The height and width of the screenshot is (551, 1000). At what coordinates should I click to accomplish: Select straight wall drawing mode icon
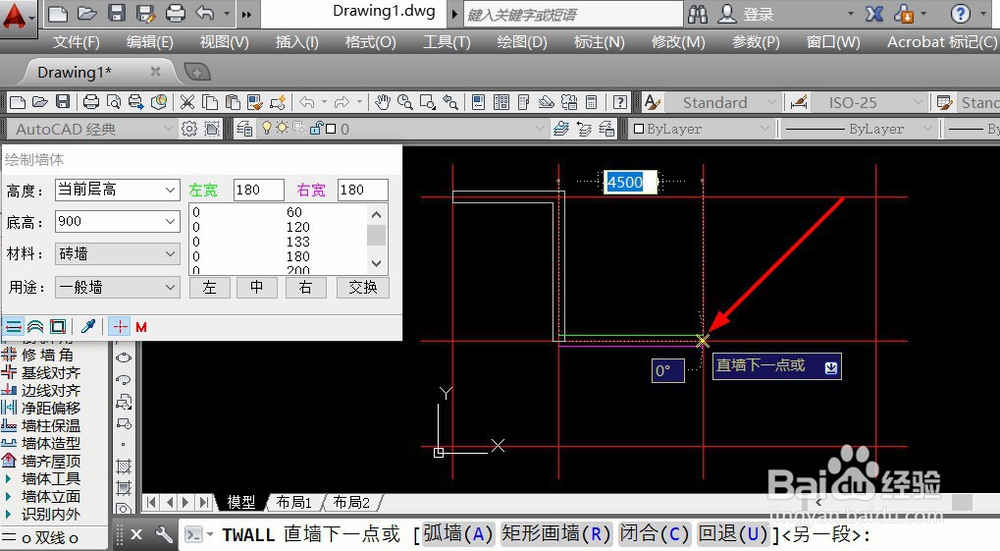pyautogui.click(x=13, y=327)
